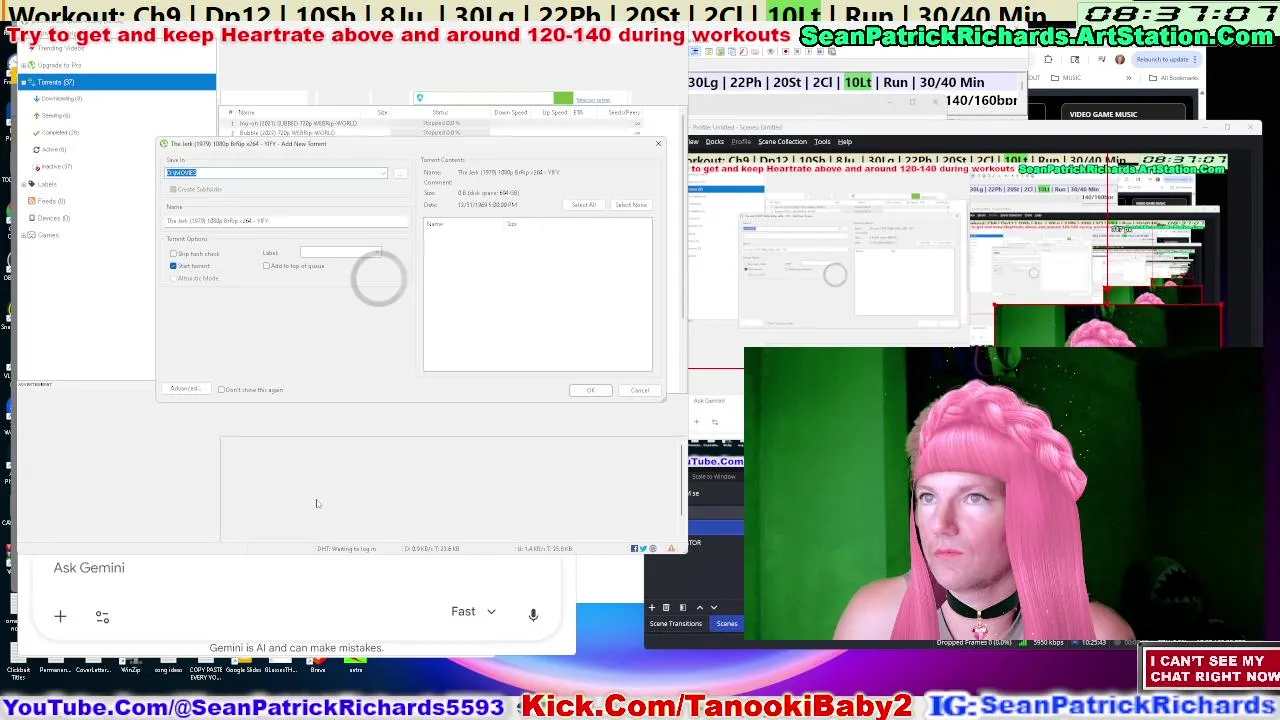Open OBS Docks menu
Image resolution: width=1280 pixels, height=720 pixels.
click(x=714, y=142)
